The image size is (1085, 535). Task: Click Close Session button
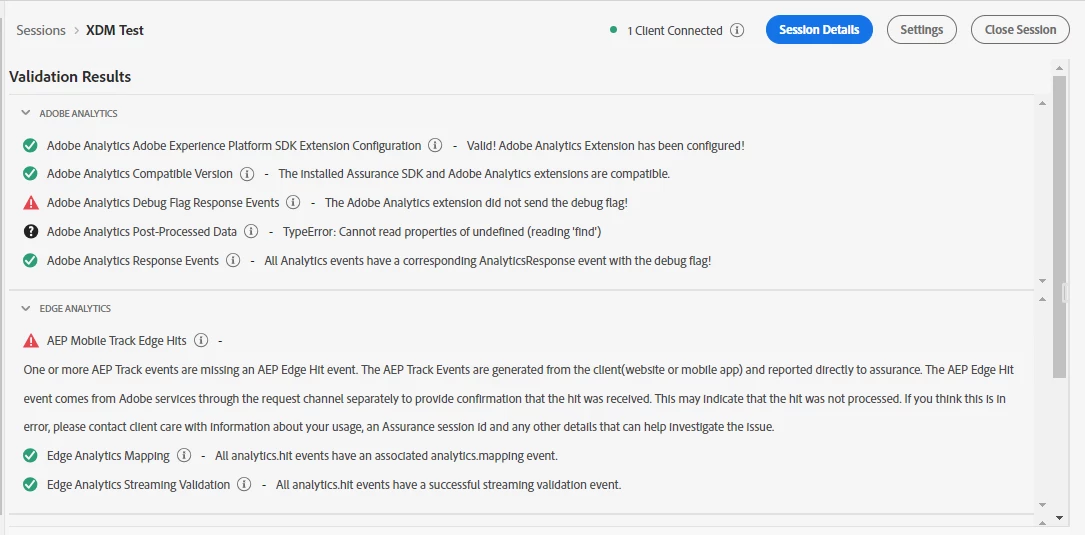(1021, 30)
